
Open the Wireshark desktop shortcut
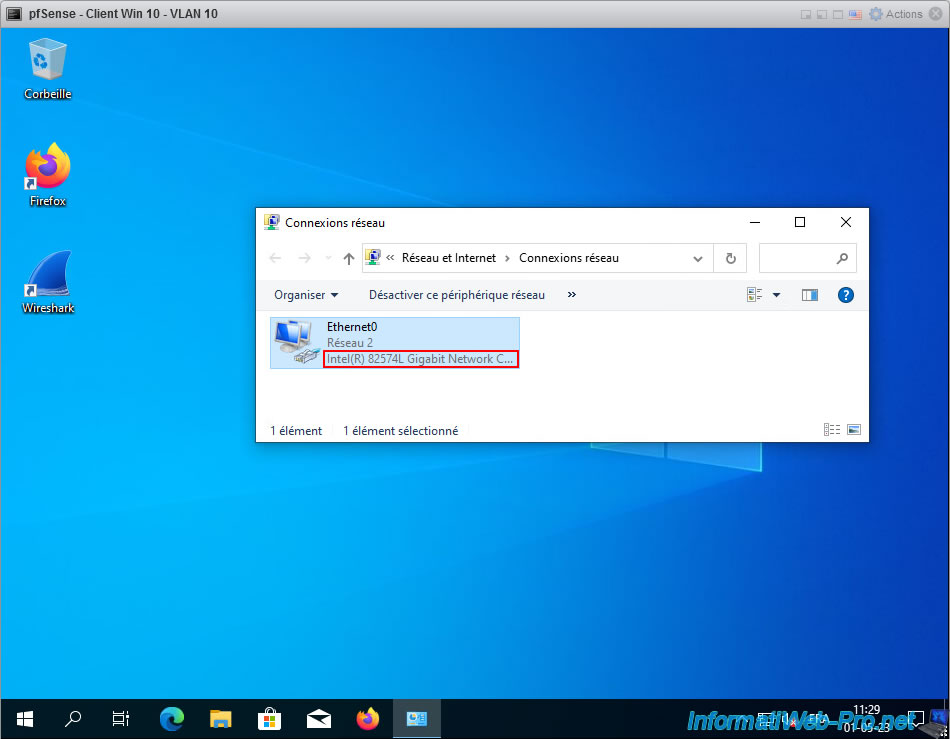(48, 282)
